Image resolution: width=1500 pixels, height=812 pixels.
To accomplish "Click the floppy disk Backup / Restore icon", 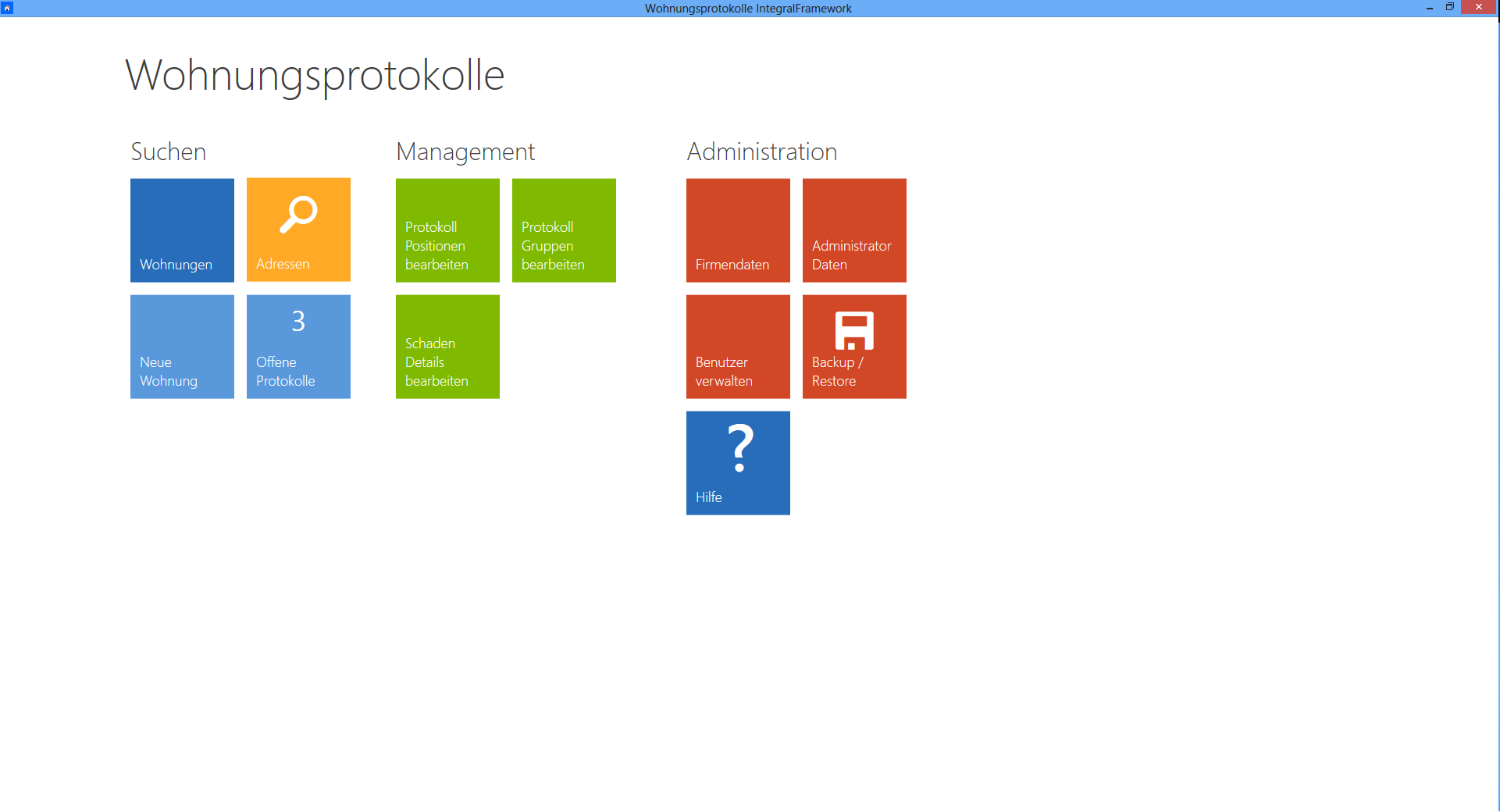I will pyautogui.click(x=854, y=330).
